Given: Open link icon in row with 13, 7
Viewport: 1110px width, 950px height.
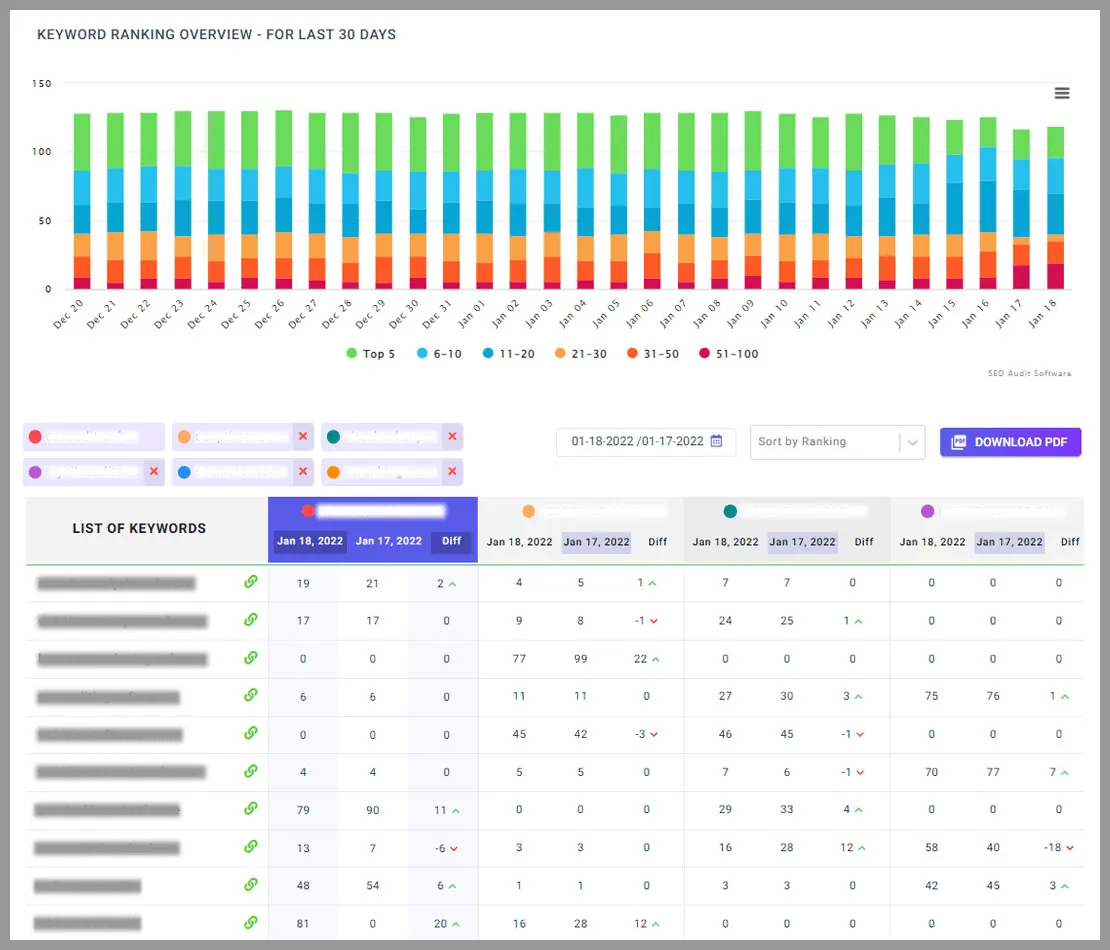Looking at the screenshot, I should click(x=251, y=847).
